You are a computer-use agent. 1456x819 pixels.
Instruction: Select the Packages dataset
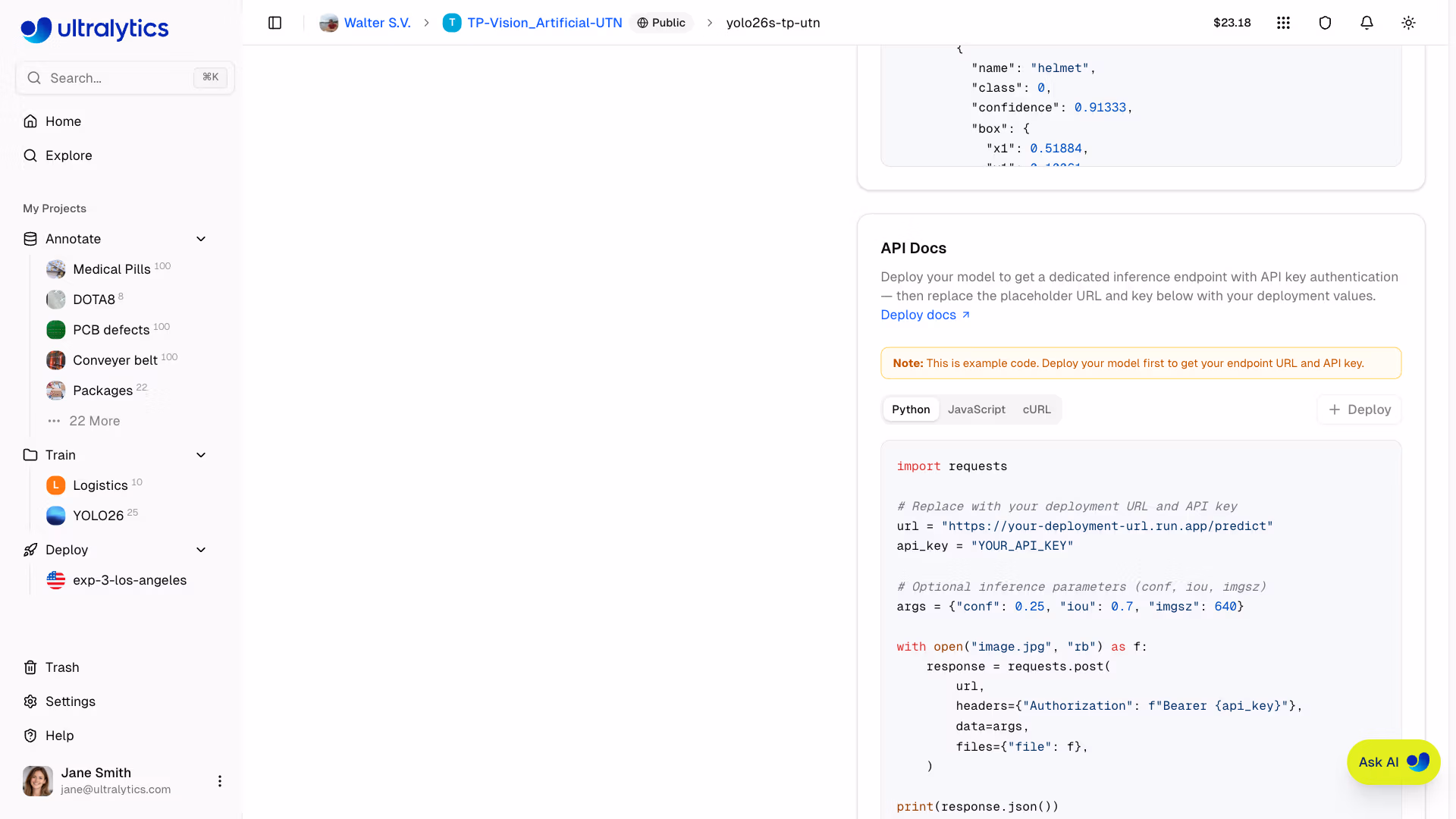tap(103, 391)
